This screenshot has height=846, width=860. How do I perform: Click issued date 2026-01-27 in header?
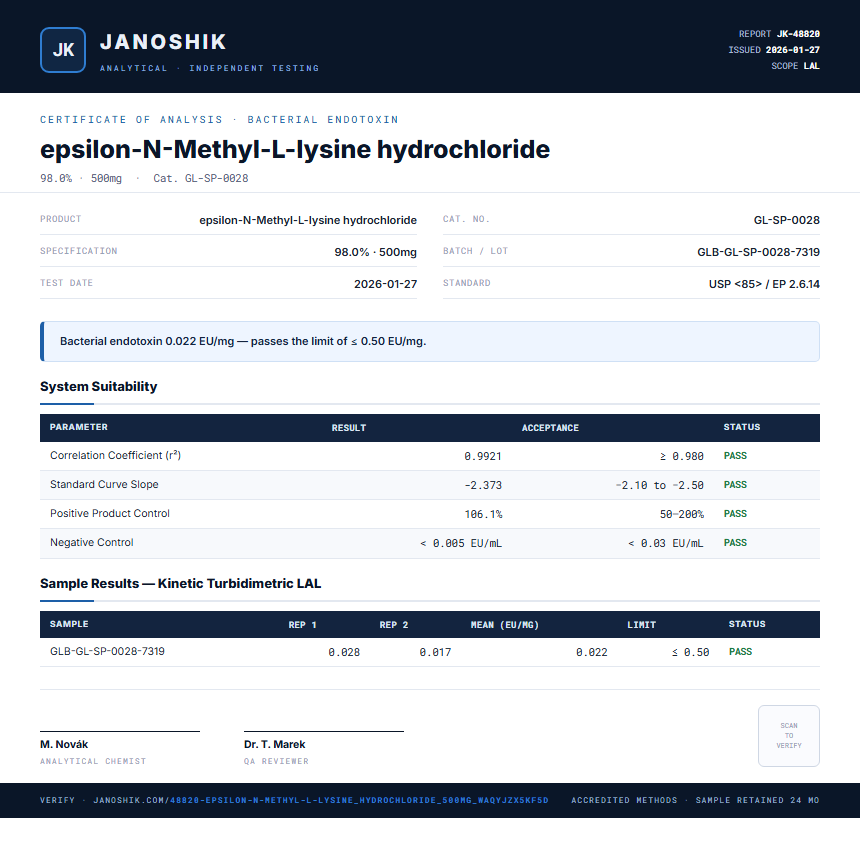793,50
